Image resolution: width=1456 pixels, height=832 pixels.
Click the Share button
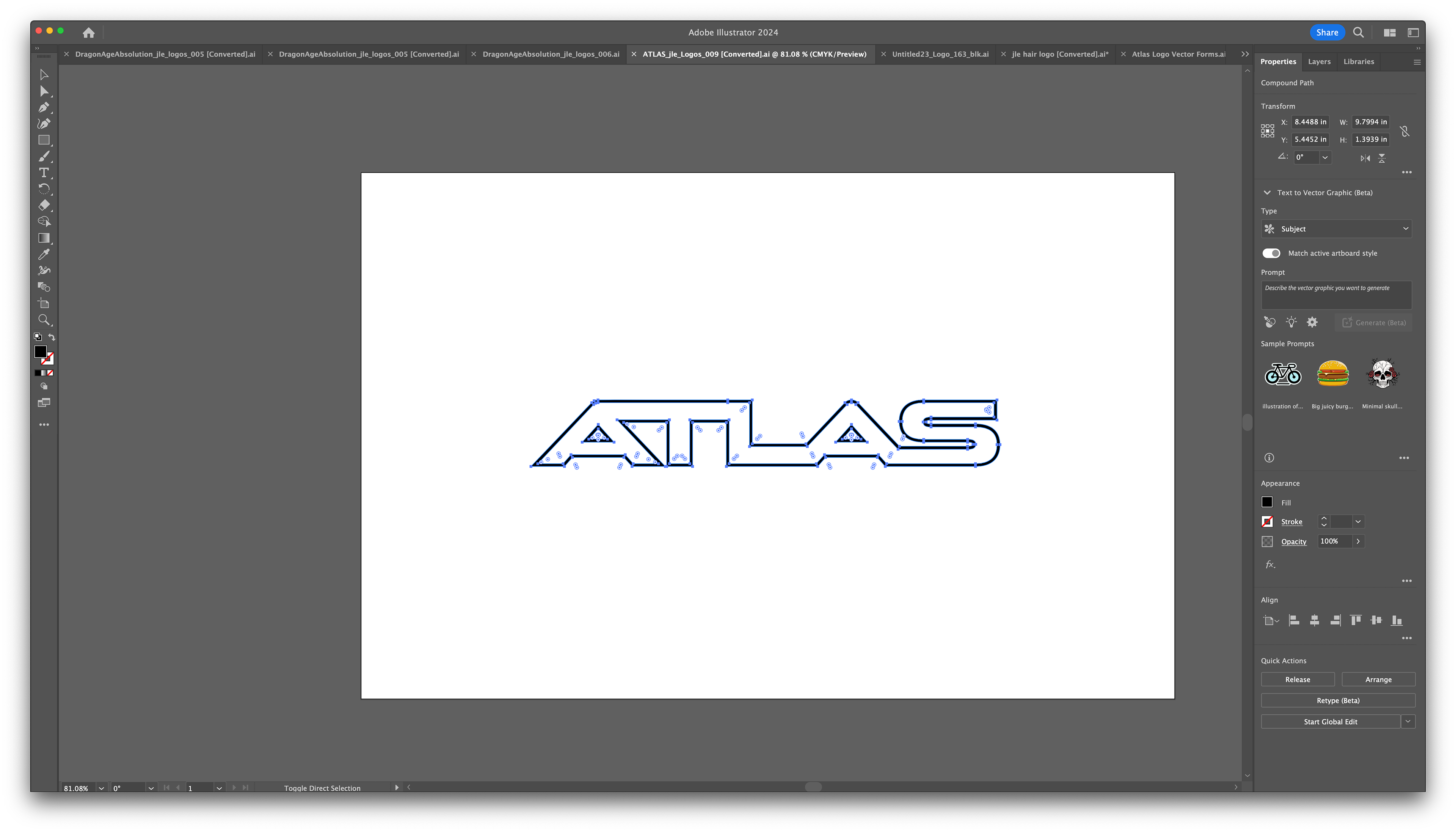coord(1327,33)
